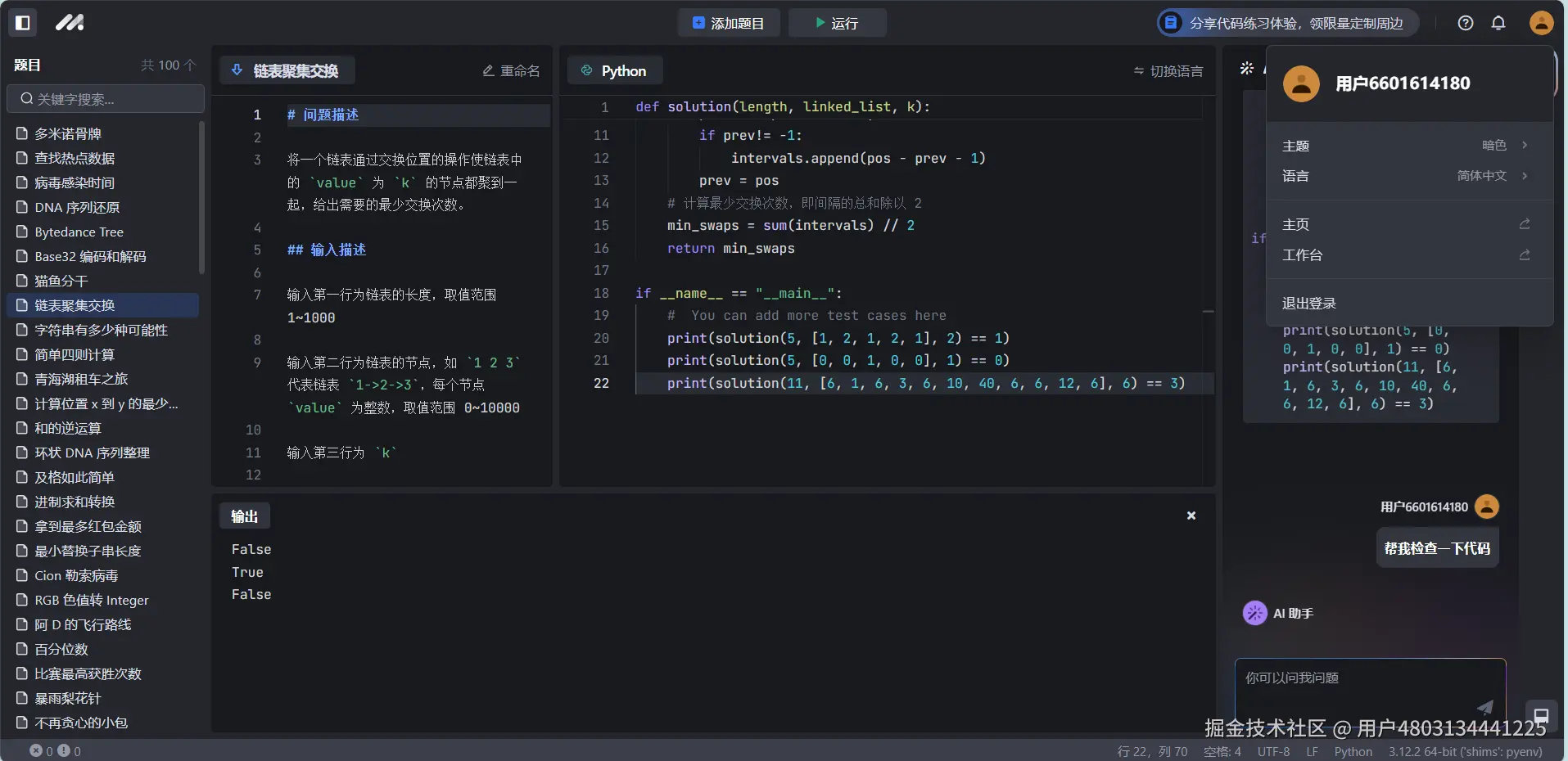1568x761 pixels.
Task: Open the AI 助手 assistant icon
Action: 1255,612
